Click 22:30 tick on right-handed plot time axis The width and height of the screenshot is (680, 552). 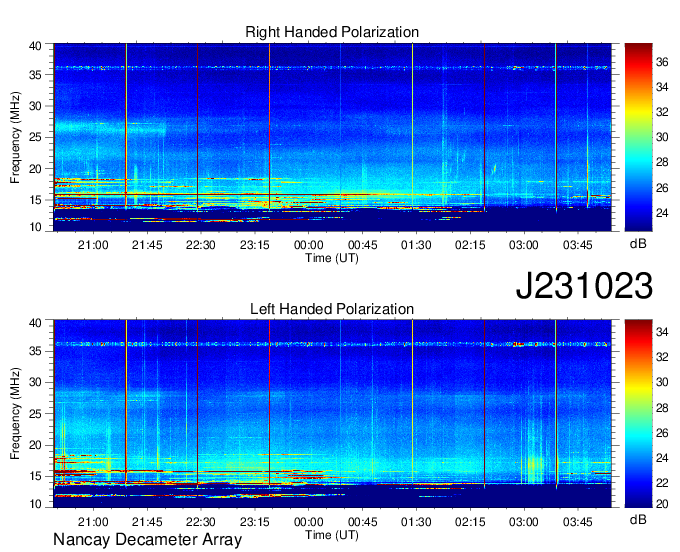tap(201, 245)
